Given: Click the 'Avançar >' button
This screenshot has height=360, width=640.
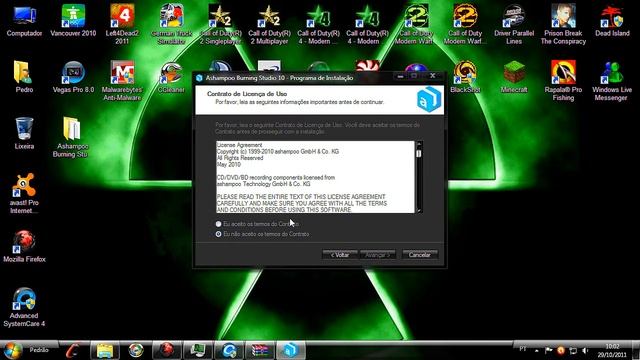Looking at the screenshot, I should (x=378, y=255).
